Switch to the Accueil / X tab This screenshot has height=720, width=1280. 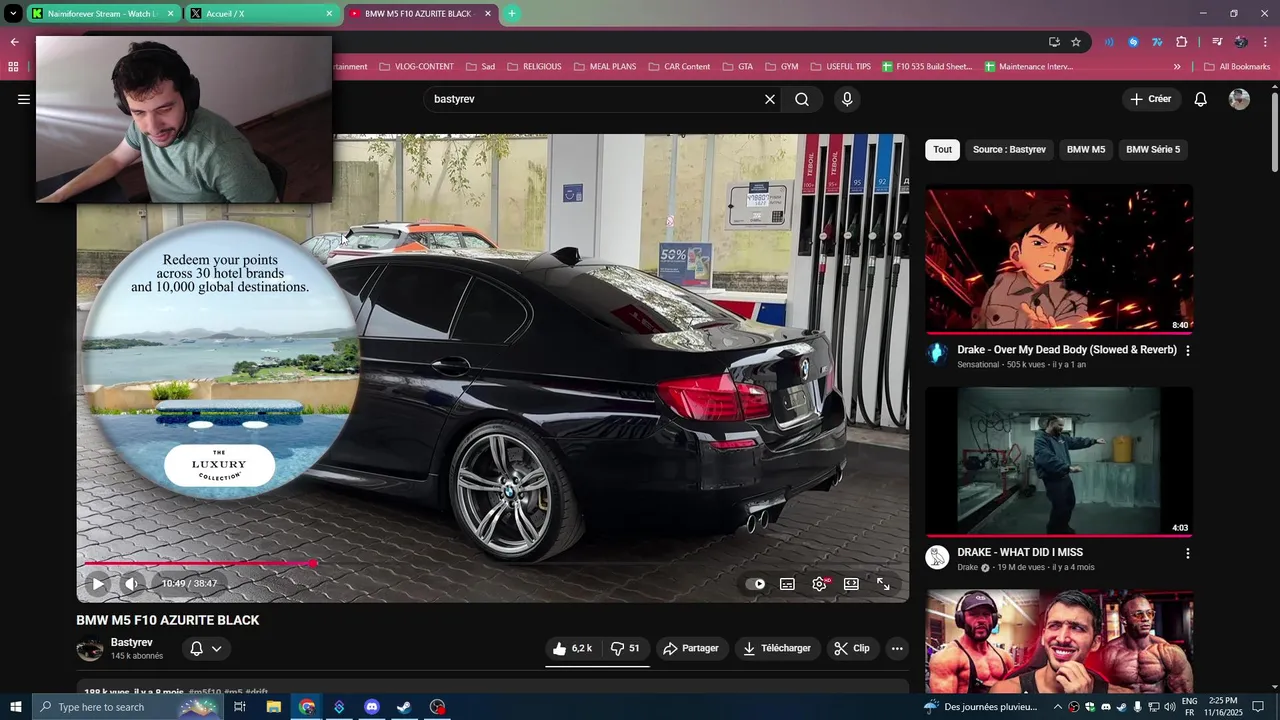pyautogui.click(x=260, y=14)
